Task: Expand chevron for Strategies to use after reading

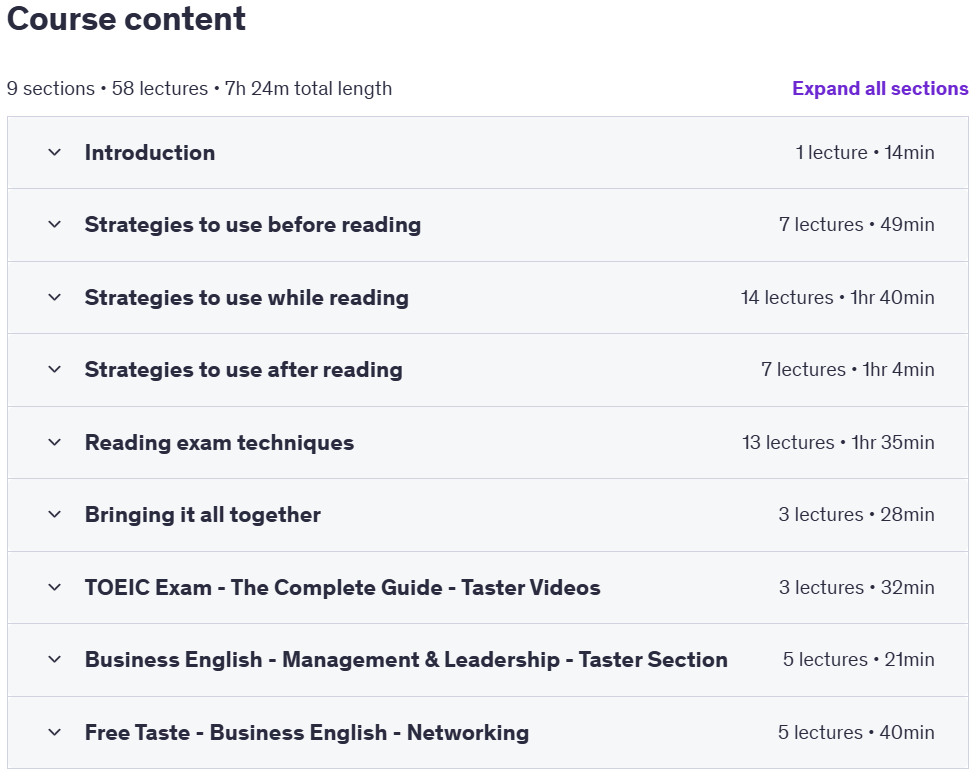Action: tap(55, 370)
